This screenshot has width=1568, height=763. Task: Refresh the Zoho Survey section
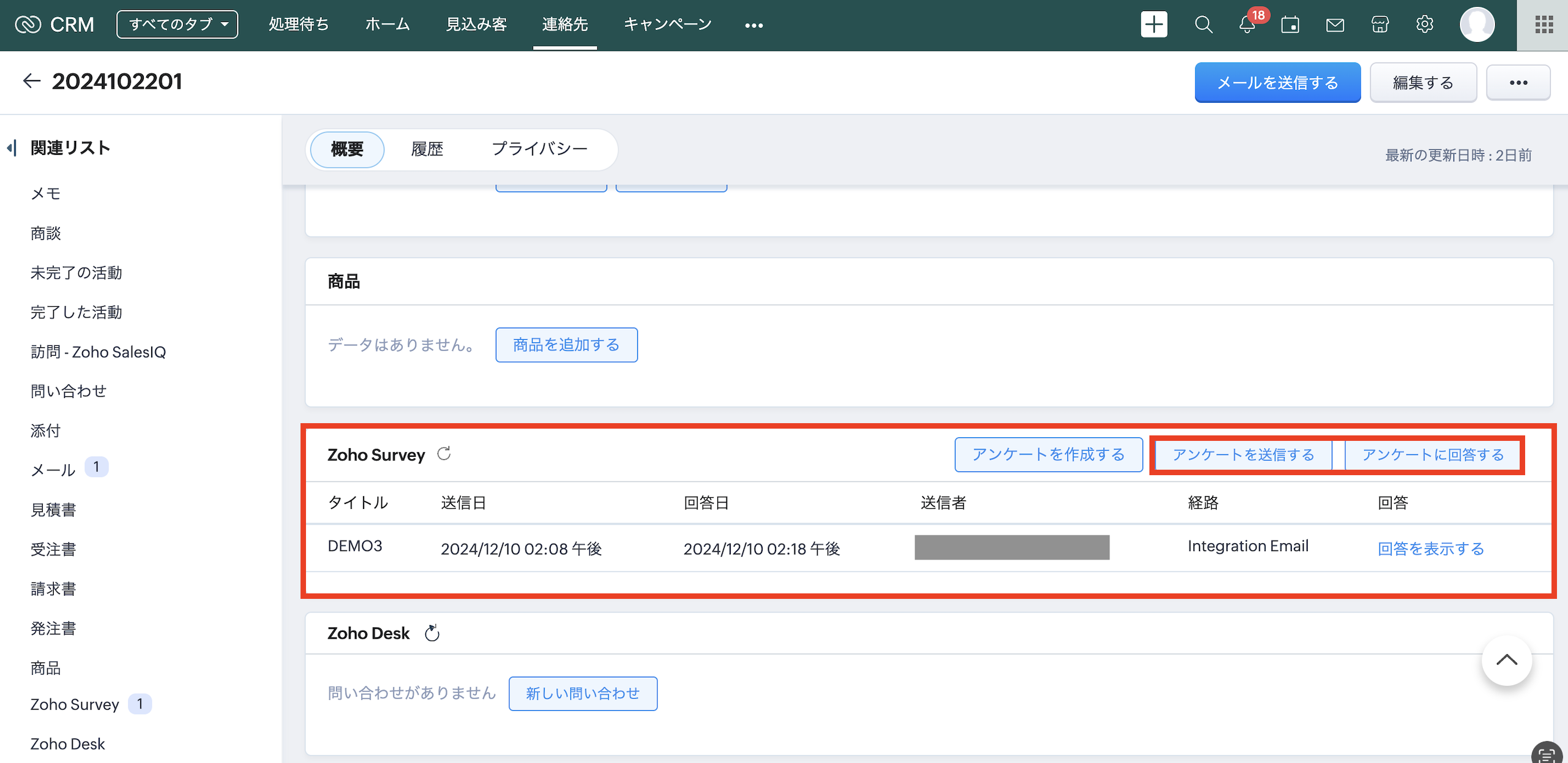[444, 454]
